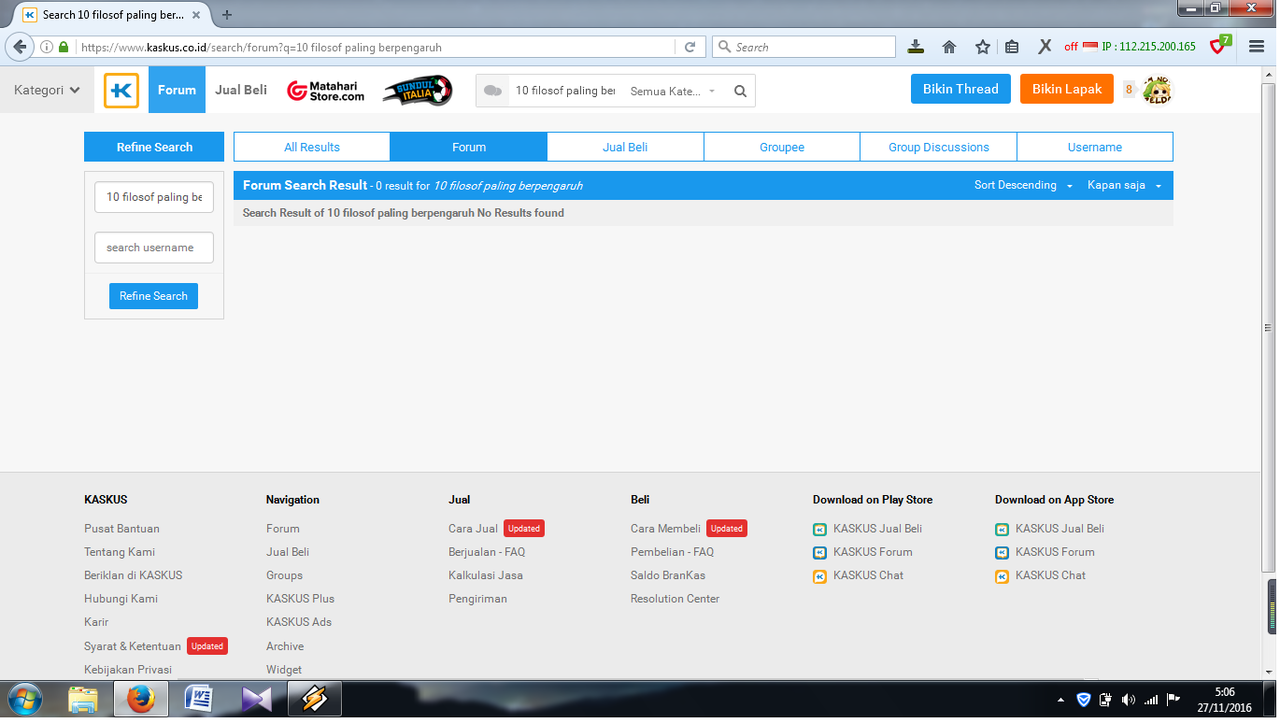Open the Firefox downloads arrow icon

[916, 47]
